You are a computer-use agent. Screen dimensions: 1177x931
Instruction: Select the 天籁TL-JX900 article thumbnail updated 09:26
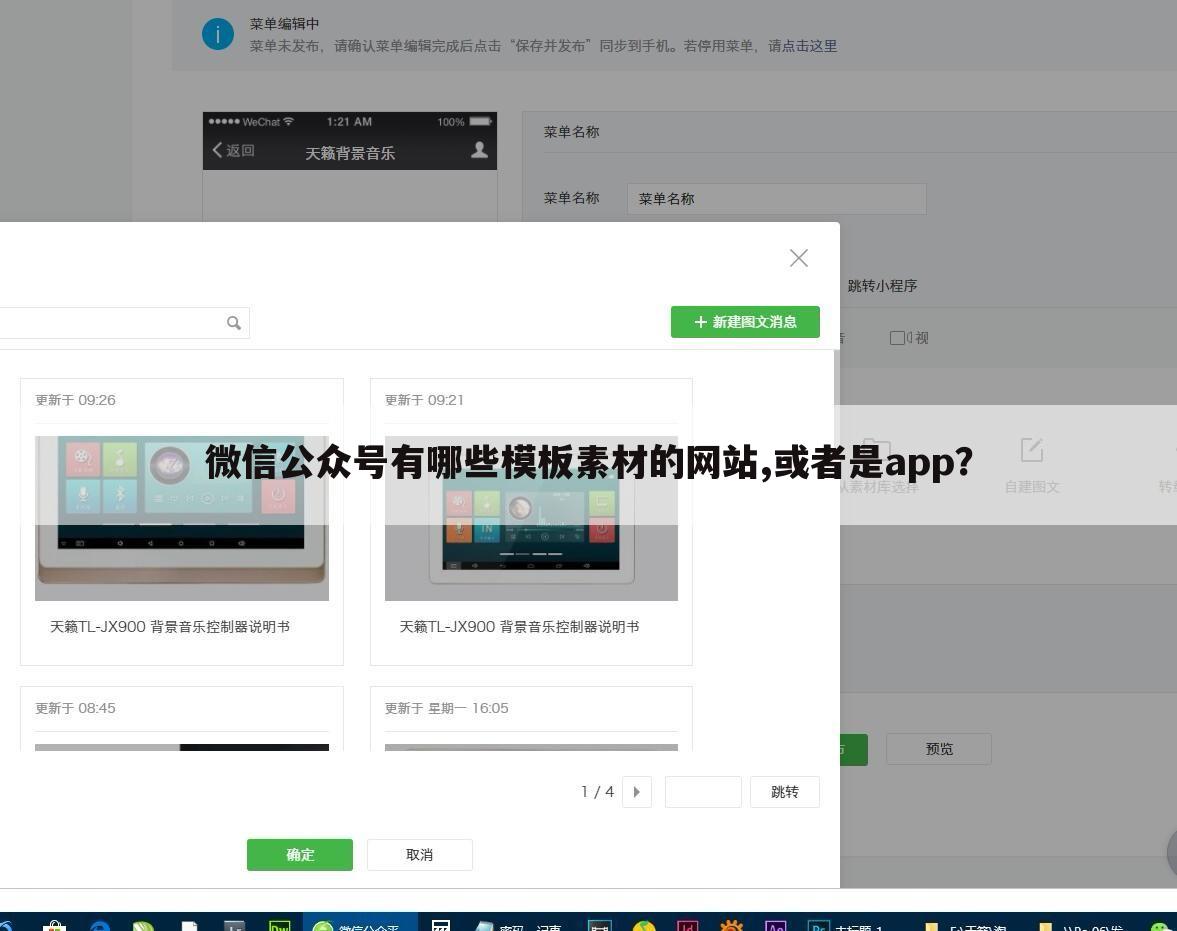(181, 517)
